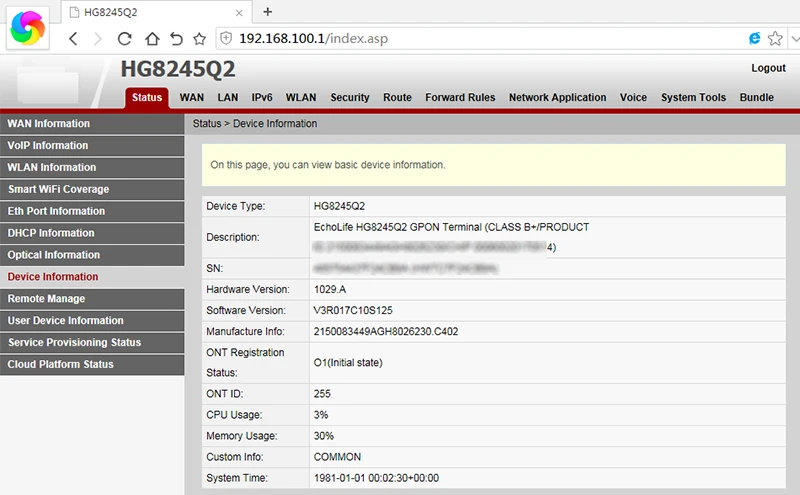Open the Bundle top menu
This screenshot has width=800, height=495.
tap(757, 97)
